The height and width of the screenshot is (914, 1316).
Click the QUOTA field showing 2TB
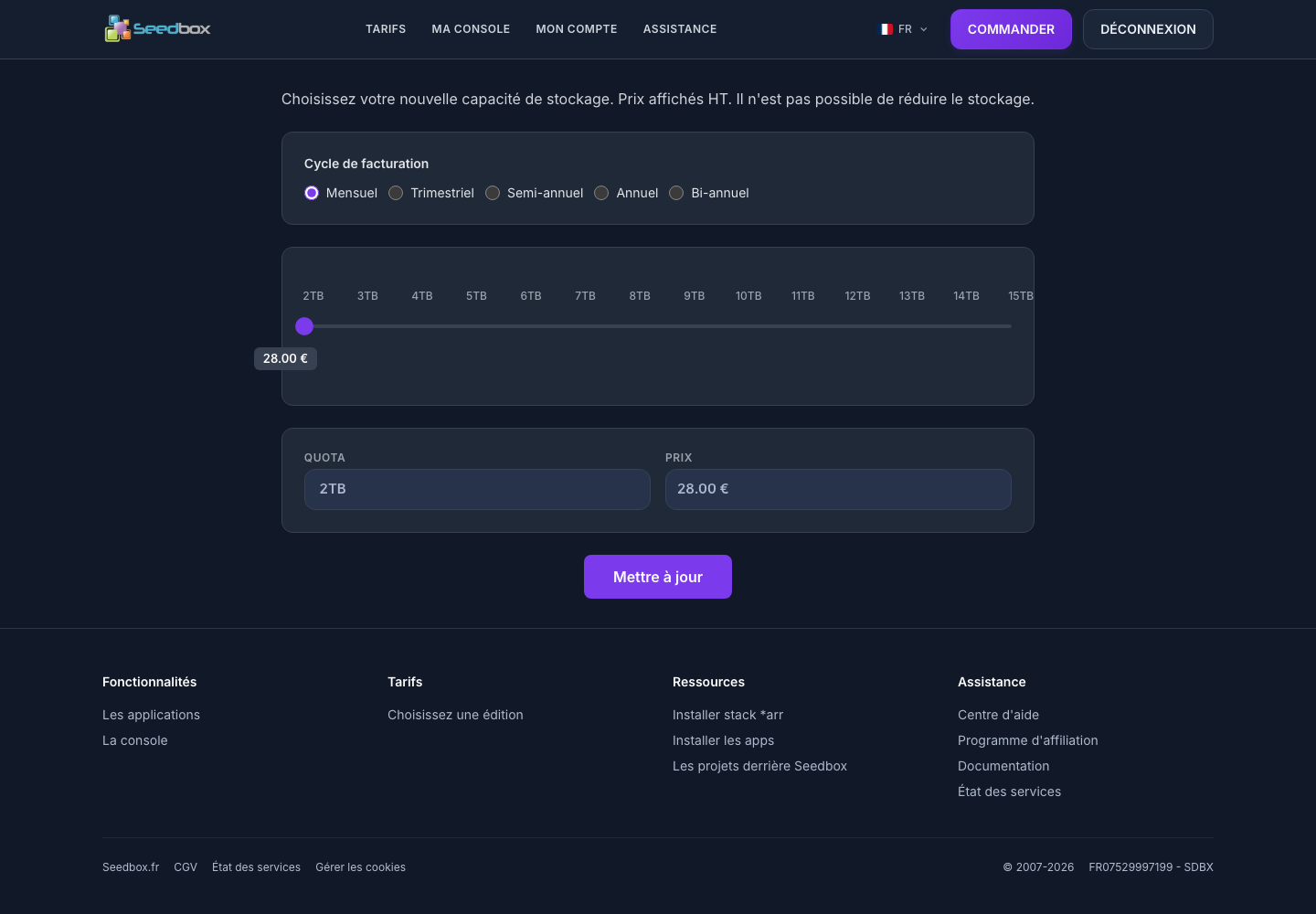(477, 489)
